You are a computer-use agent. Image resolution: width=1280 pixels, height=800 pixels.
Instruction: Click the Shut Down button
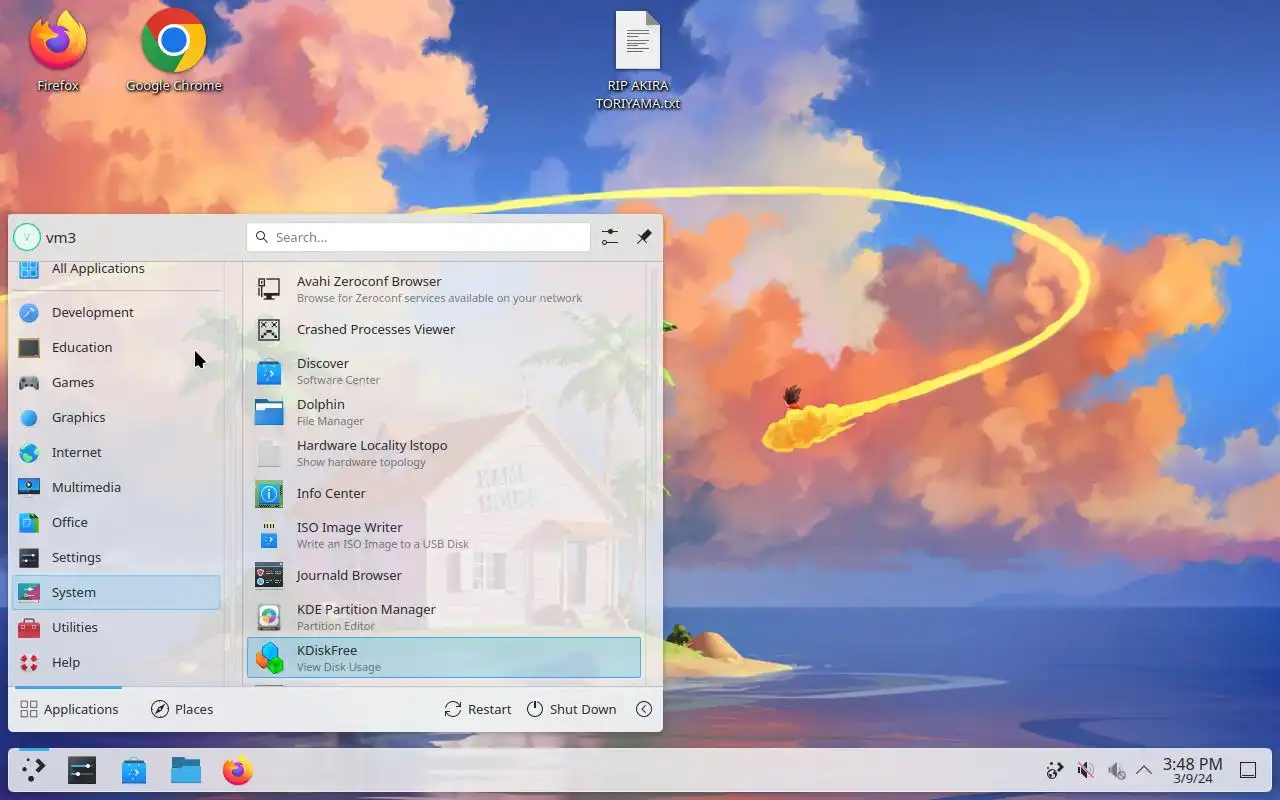(x=572, y=709)
